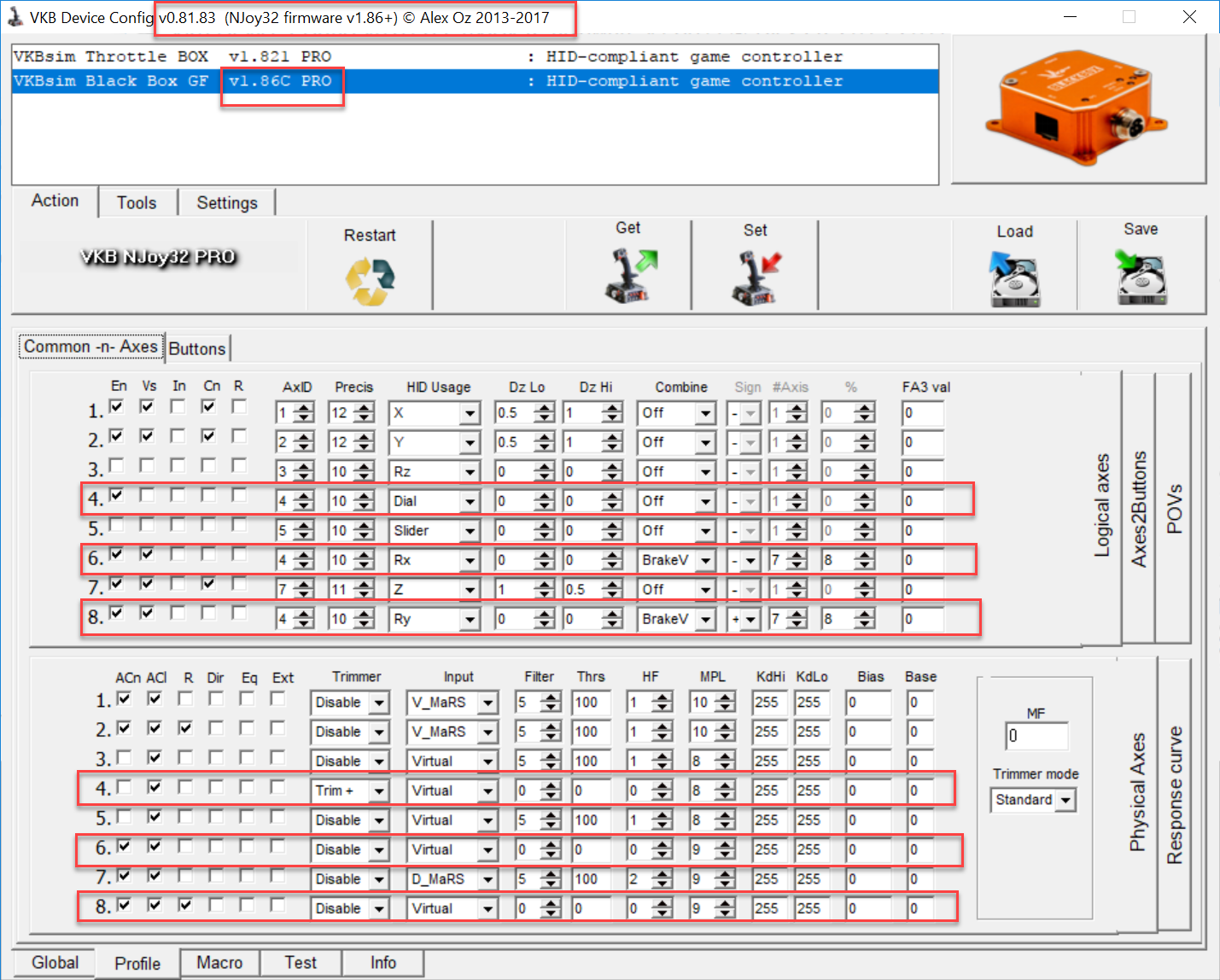Select the Macro bottom tab
This screenshot has height=980, width=1220.
219,963
